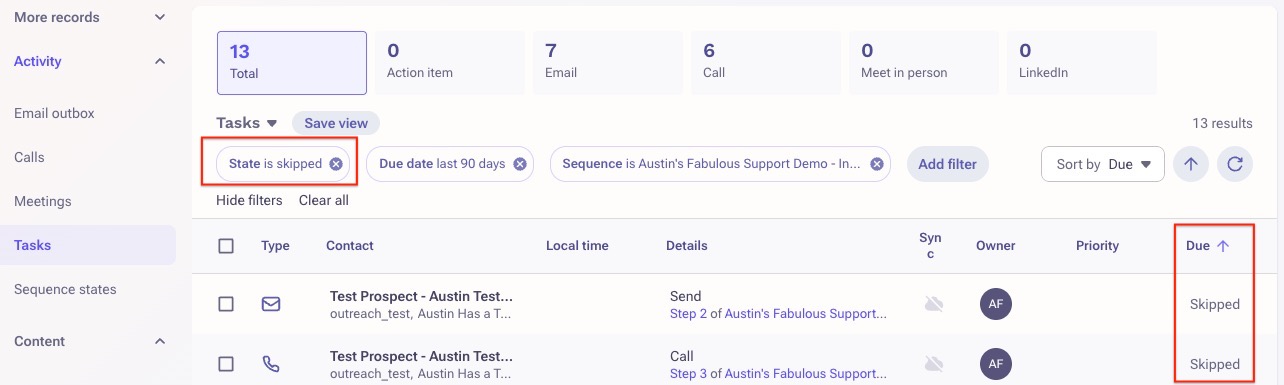Remove the Sequence filter chip

pyautogui.click(x=877, y=164)
